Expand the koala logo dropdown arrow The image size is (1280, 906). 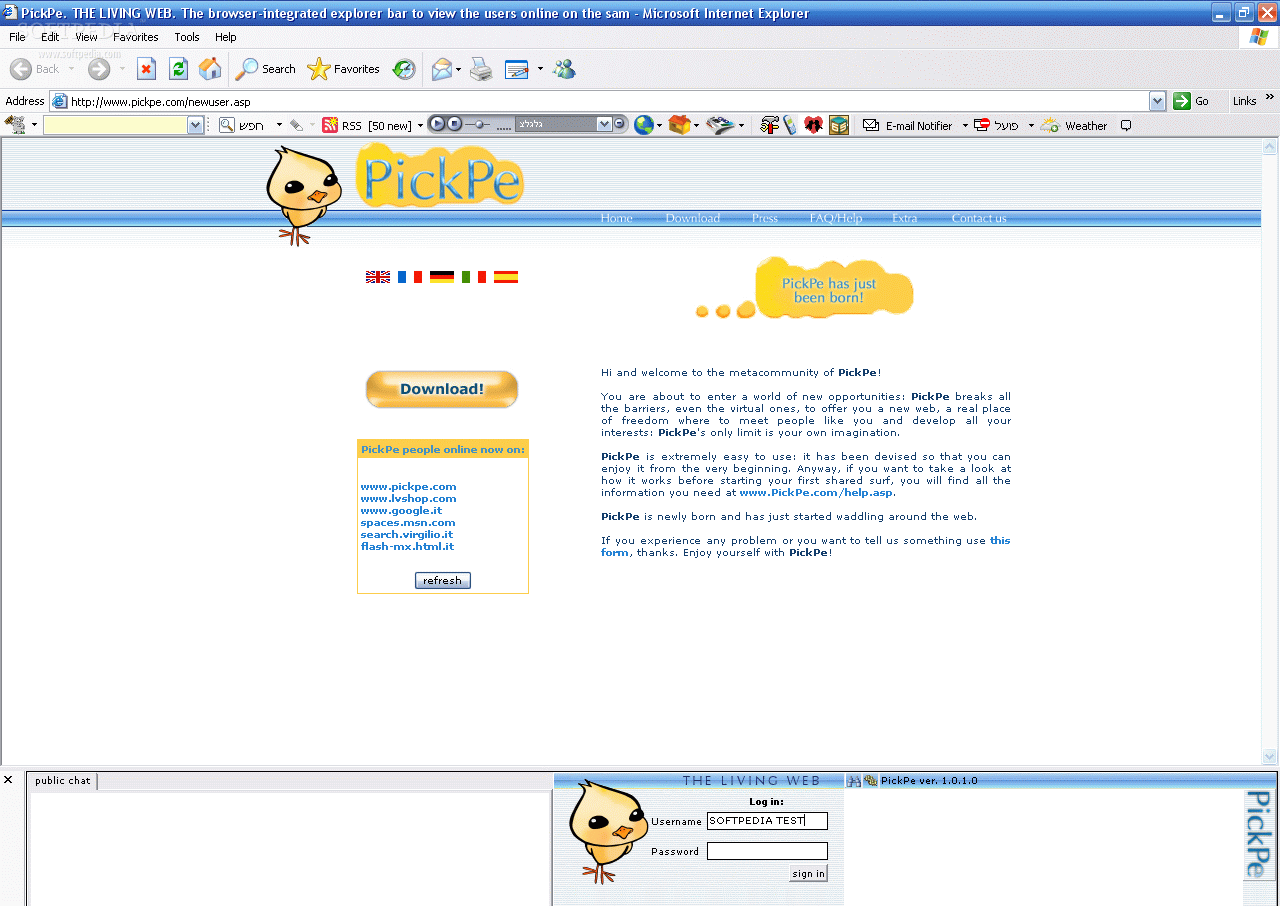34,126
